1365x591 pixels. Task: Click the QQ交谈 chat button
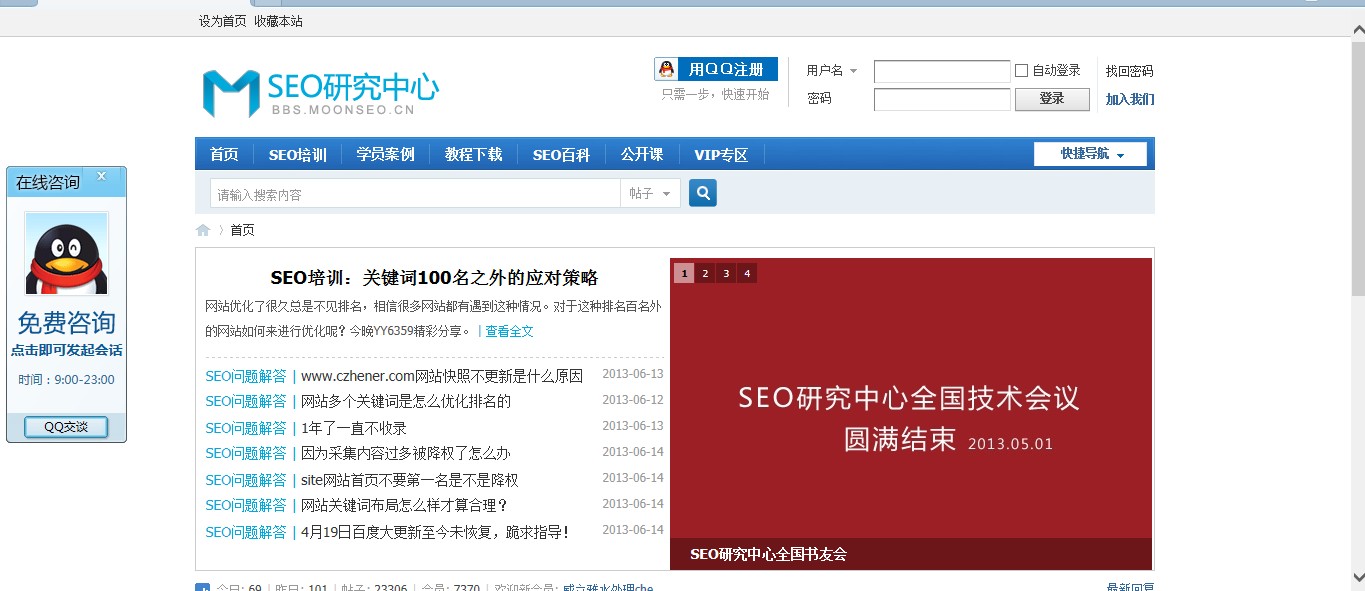(x=66, y=427)
